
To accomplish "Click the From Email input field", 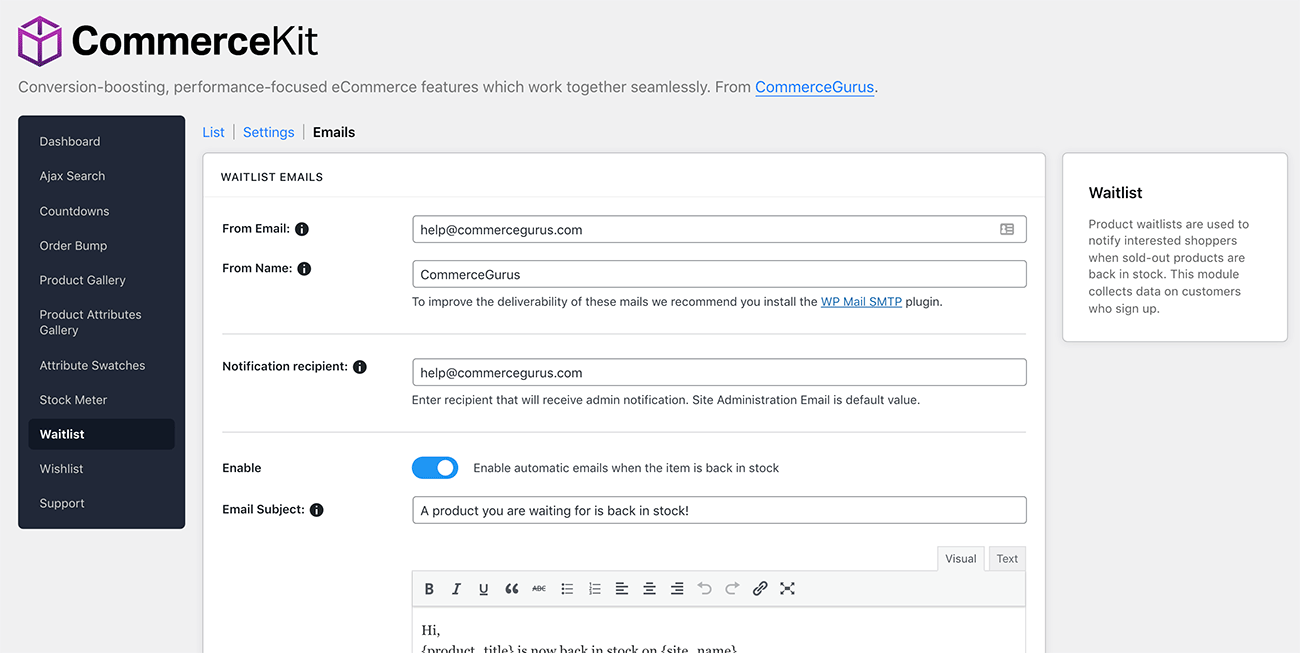I will click(719, 229).
